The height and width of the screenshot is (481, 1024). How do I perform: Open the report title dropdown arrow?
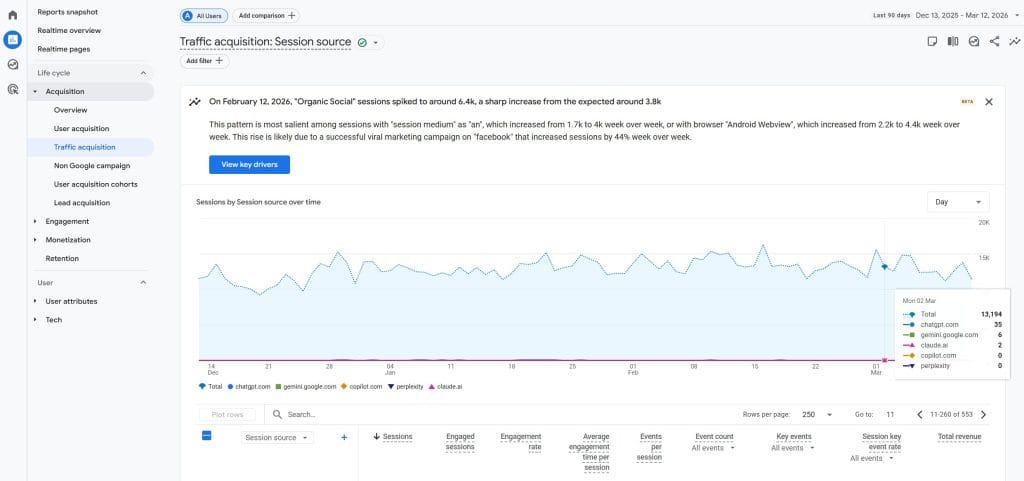pos(376,42)
